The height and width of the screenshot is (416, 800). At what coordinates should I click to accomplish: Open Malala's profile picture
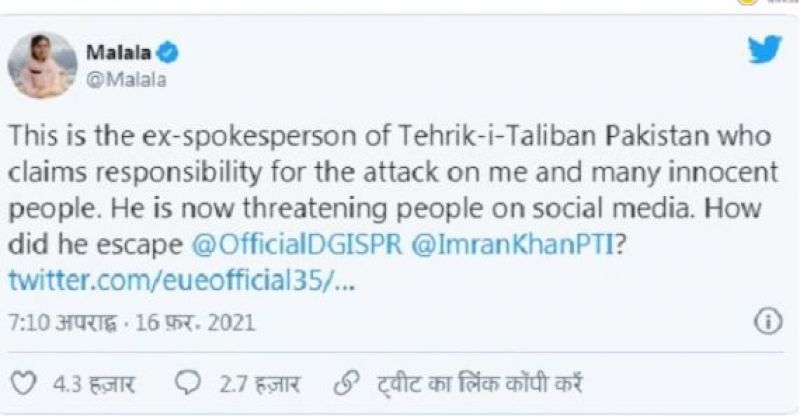click(44, 65)
